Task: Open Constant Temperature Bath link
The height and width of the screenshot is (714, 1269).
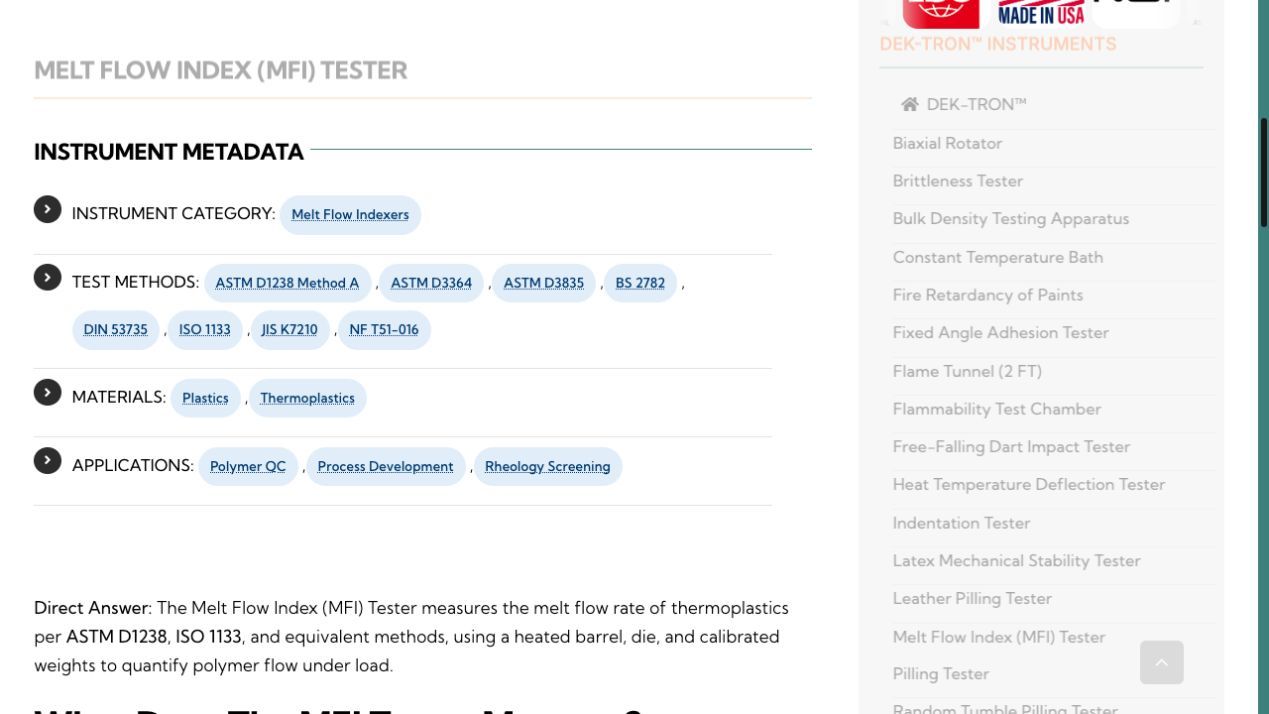Action: pyautogui.click(x=998, y=257)
